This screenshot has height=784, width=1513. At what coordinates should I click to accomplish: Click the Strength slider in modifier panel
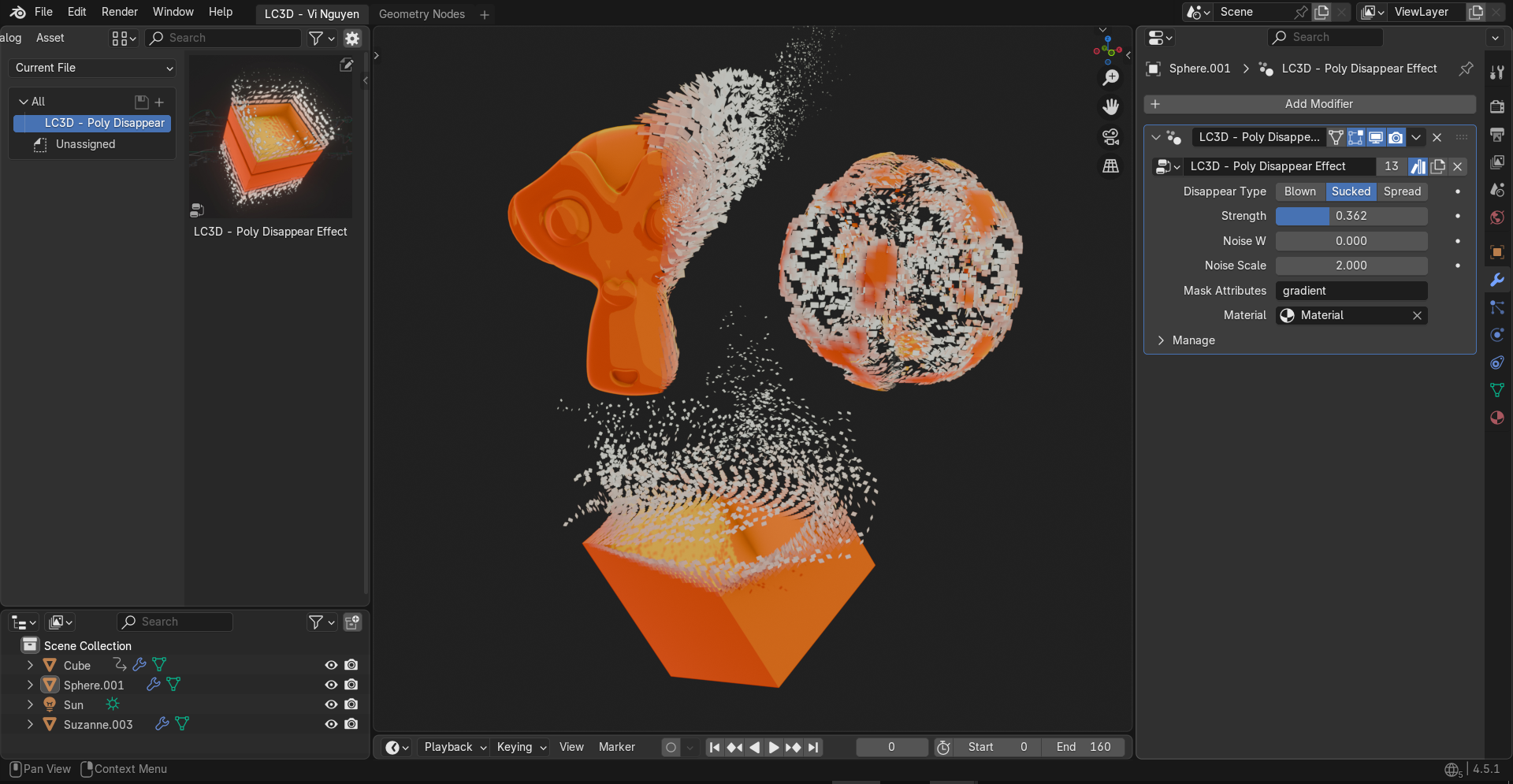1351,216
